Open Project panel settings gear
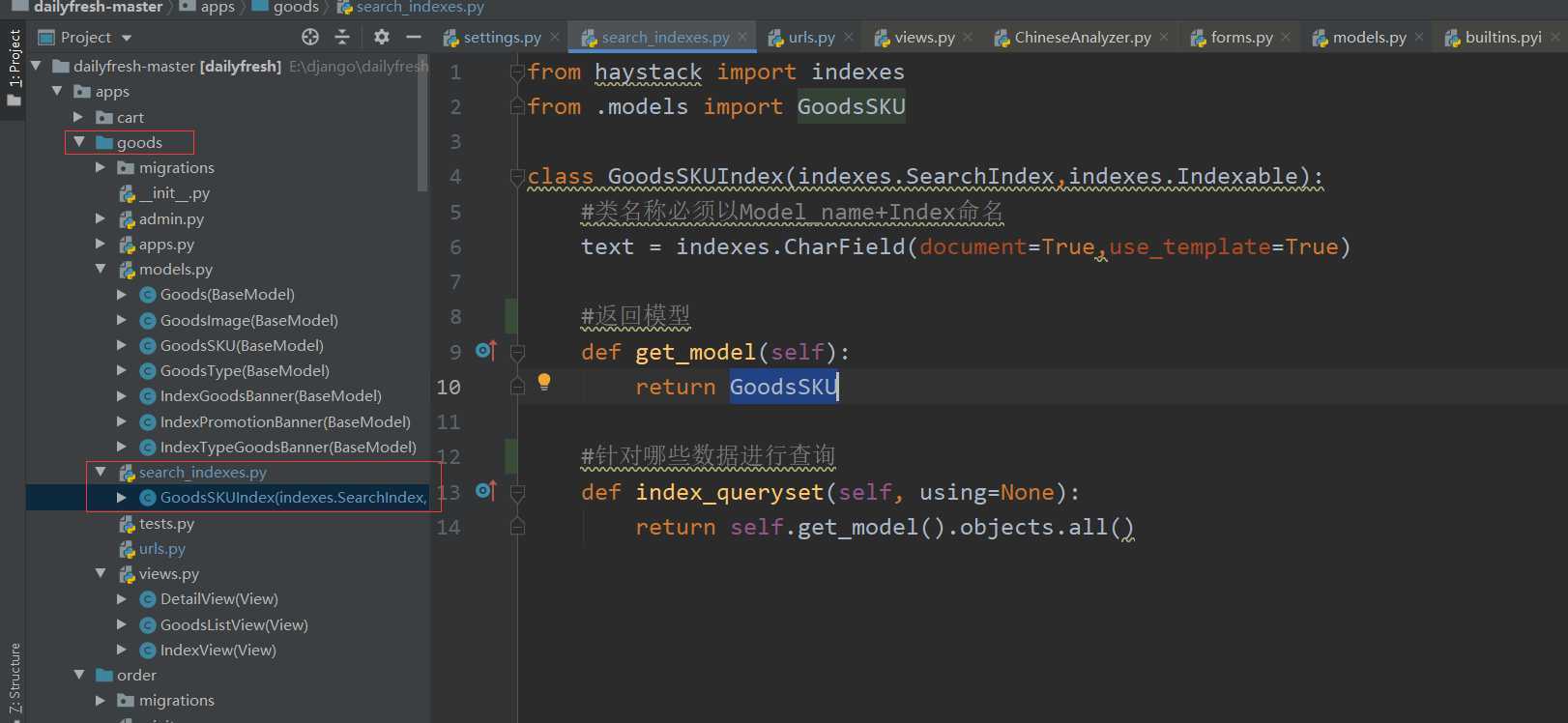 [382, 37]
